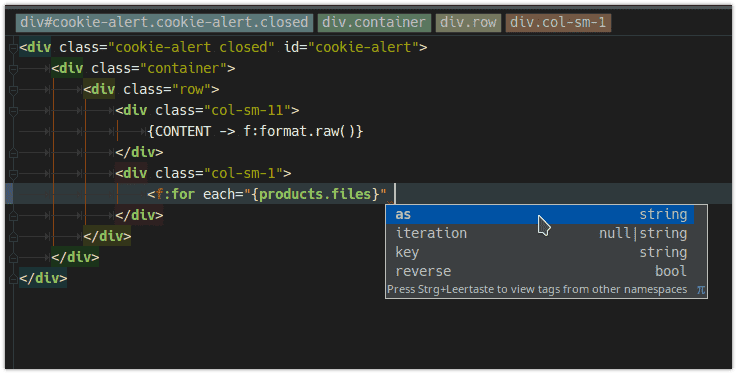The width and height of the screenshot is (737, 374).
Task: Fold the col-sm-1 div block
Action: click(x=13, y=173)
